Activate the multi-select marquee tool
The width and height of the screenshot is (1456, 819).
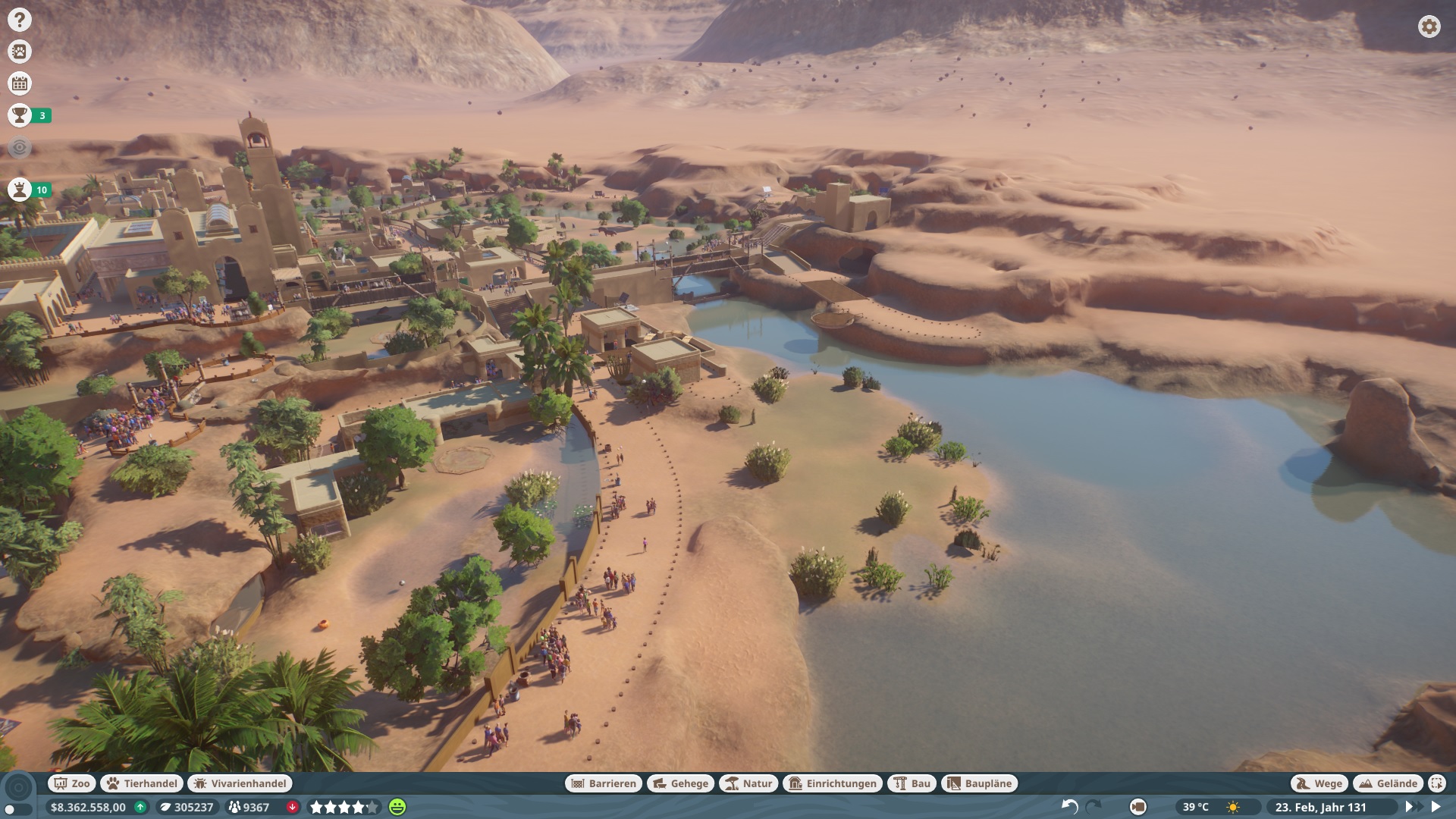click(x=1436, y=783)
